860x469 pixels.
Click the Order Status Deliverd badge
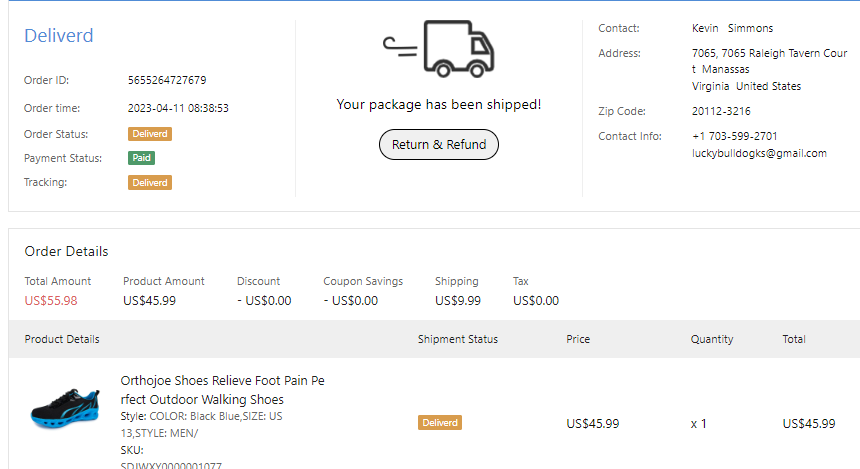point(150,134)
